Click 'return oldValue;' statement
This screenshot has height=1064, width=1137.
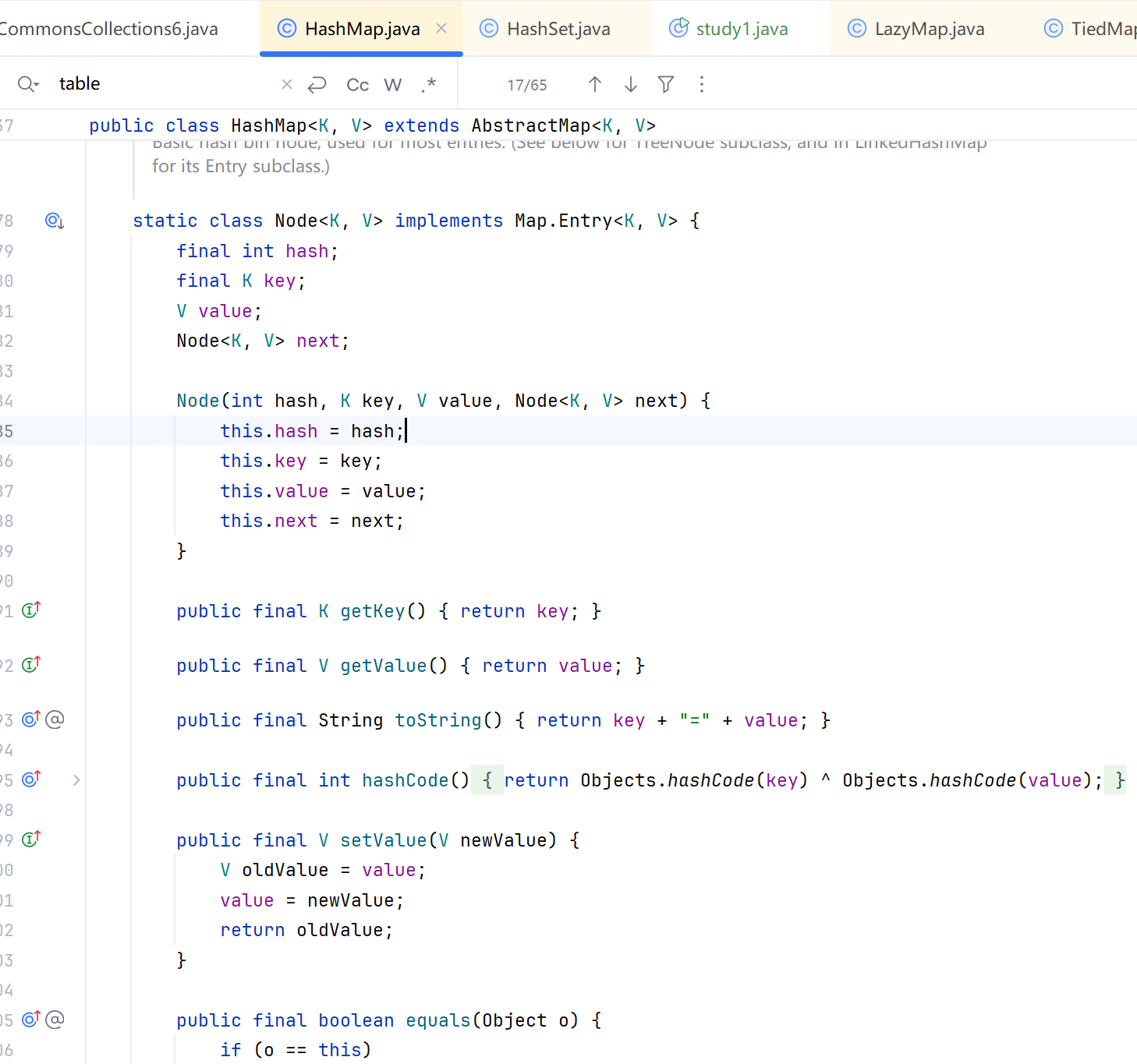click(306, 930)
